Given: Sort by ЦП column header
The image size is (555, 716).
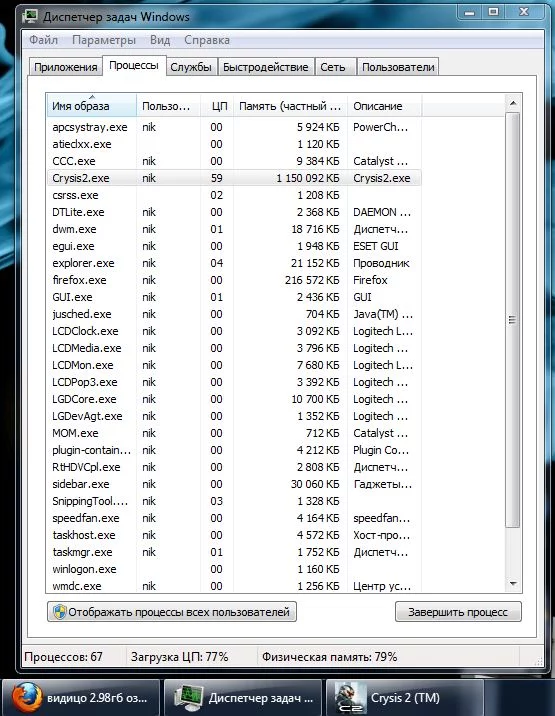Looking at the screenshot, I should [217, 106].
